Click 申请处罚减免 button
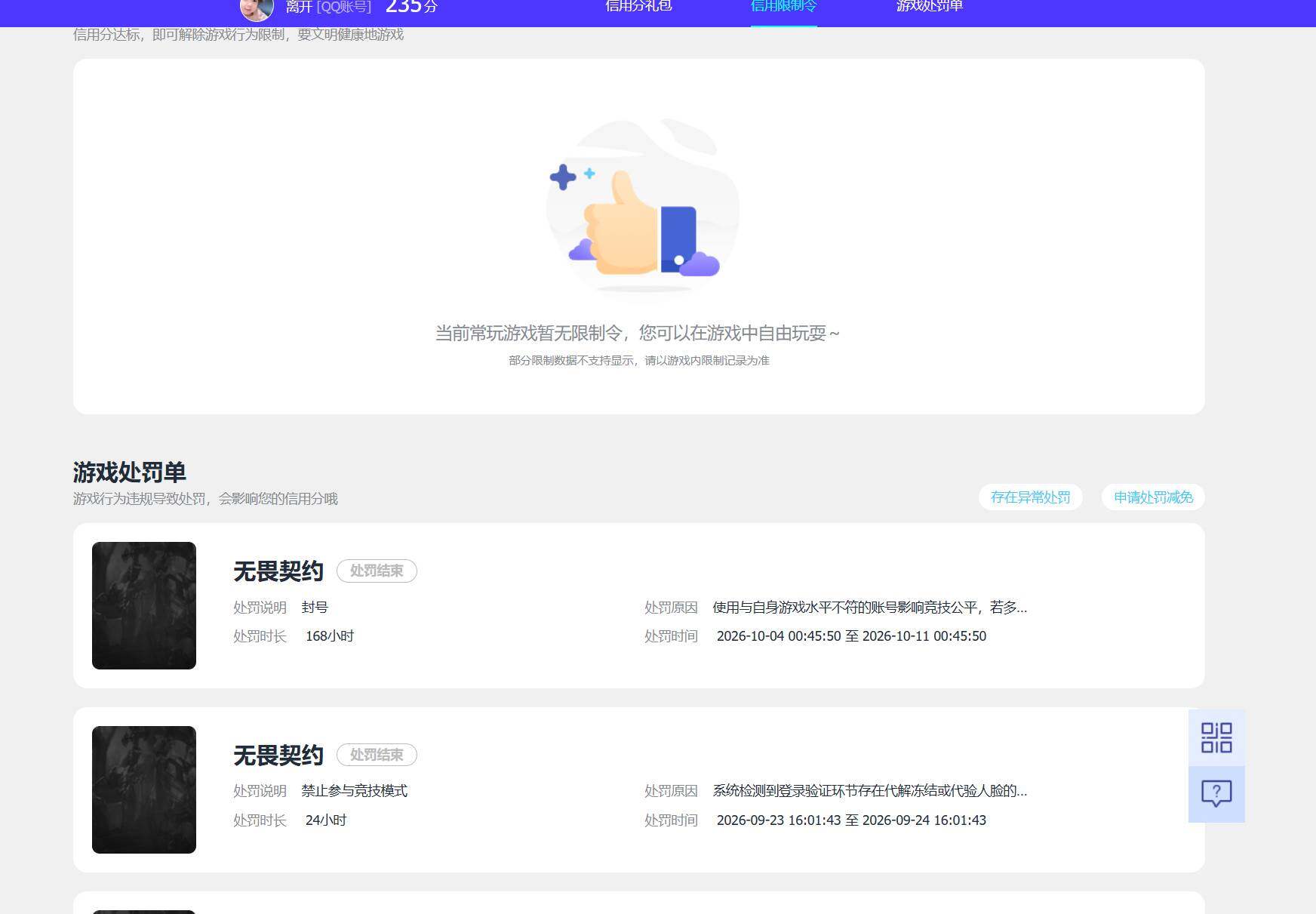Screen dimensions: 1316x914 [x=1153, y=497]
